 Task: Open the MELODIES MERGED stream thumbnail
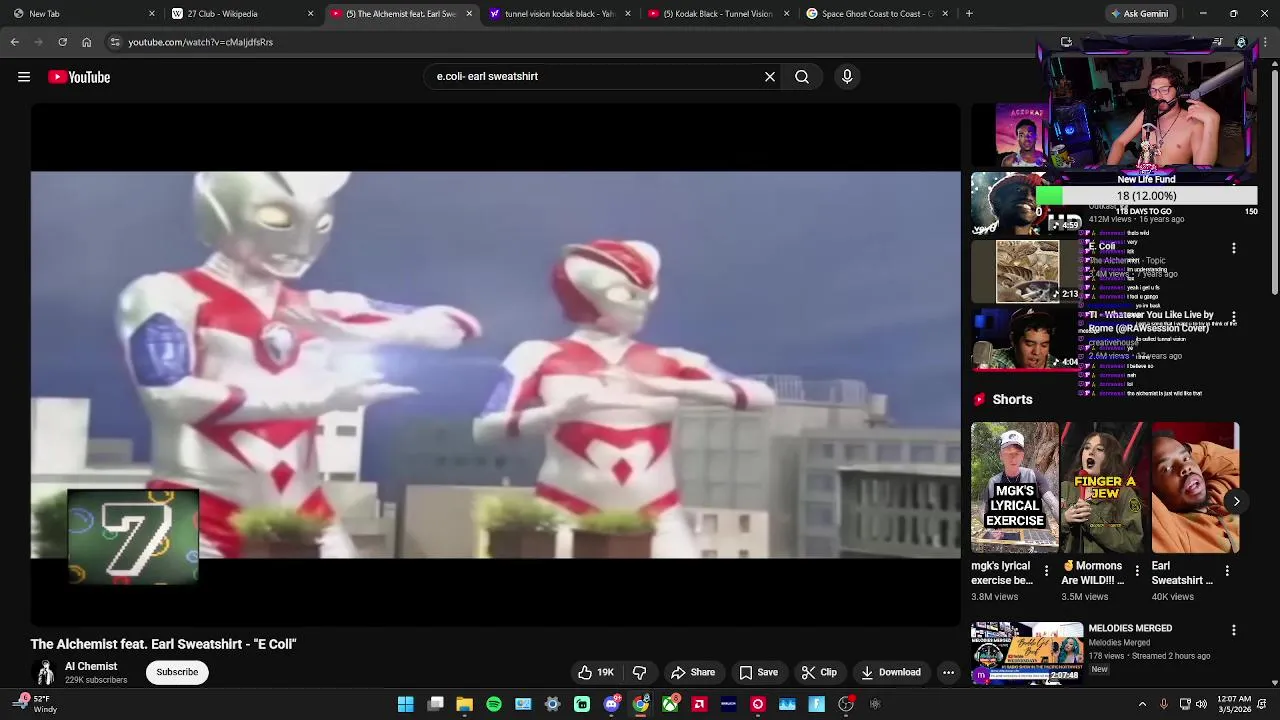point(1027,652)
